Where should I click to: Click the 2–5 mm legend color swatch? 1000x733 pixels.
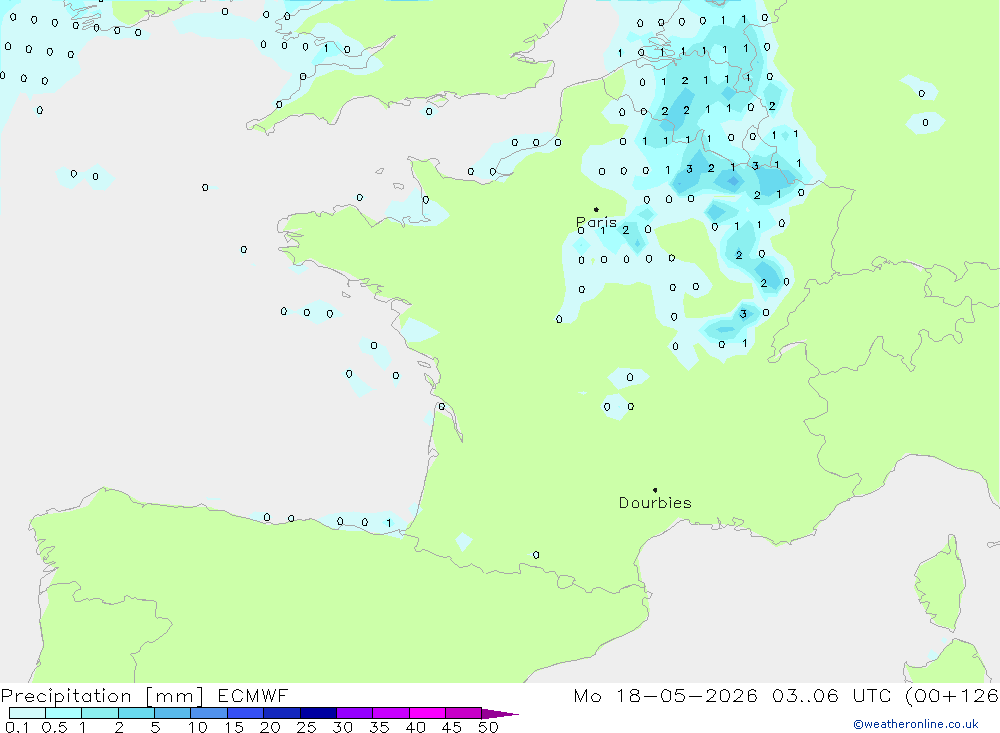[136, 713]
